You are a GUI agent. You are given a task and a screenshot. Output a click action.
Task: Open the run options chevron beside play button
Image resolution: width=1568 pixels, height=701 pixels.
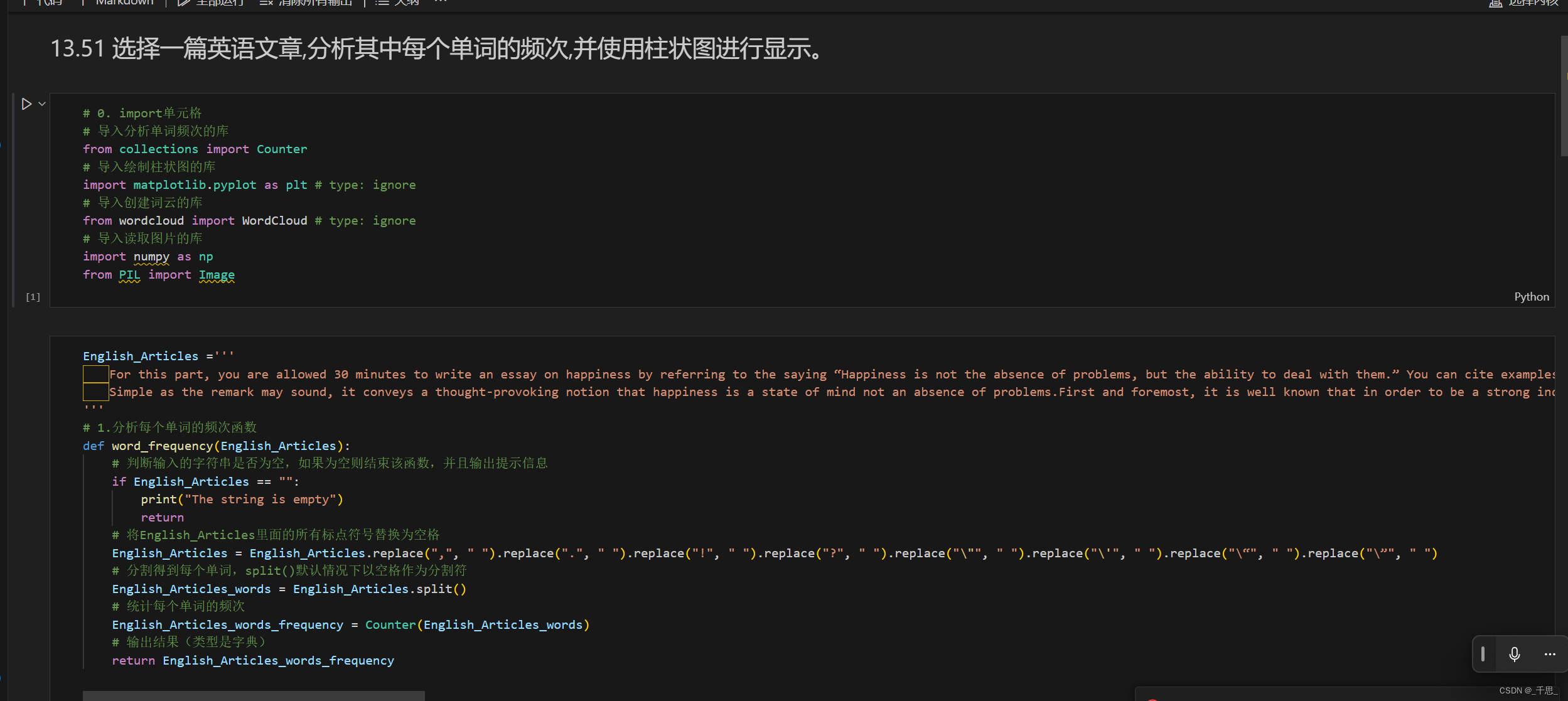click(42, 104)
